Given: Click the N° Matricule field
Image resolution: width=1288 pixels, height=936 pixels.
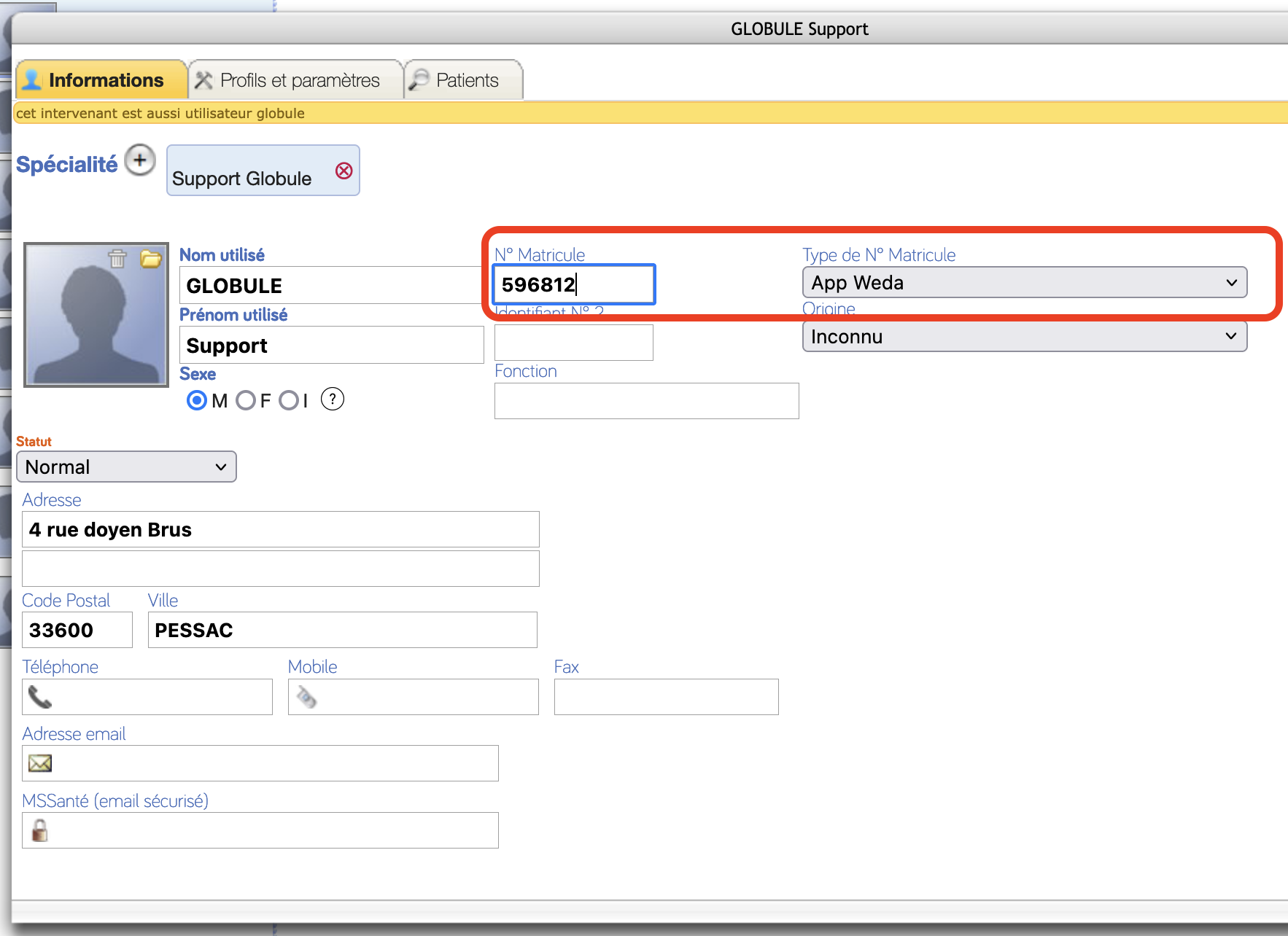Looking at the screenshot, I should click(x=574, y=284).
